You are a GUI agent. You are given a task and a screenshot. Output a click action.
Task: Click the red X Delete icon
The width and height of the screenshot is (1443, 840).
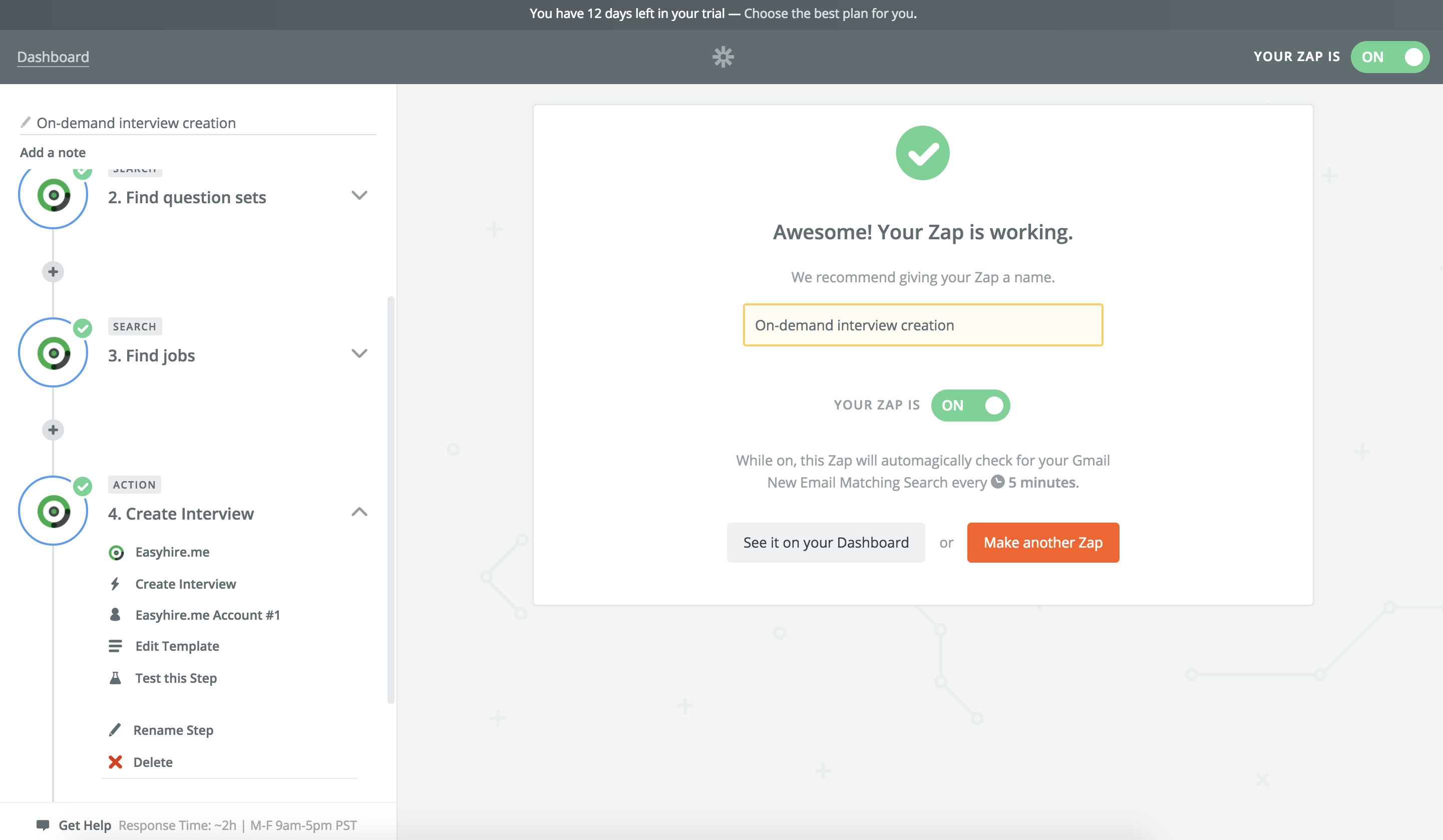(115, 761)
